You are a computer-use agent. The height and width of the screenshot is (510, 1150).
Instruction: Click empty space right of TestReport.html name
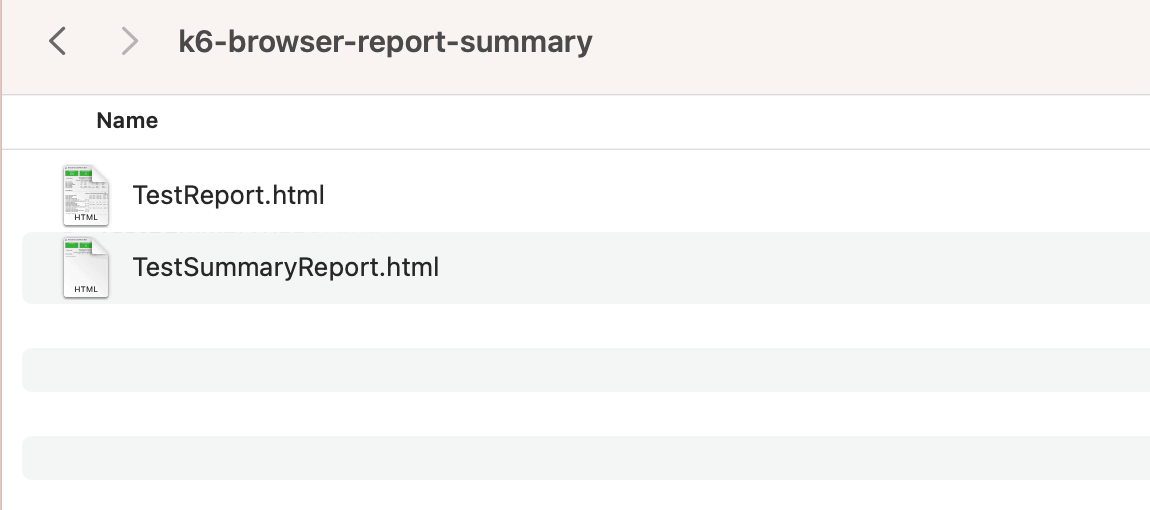[x=700, y=195]
